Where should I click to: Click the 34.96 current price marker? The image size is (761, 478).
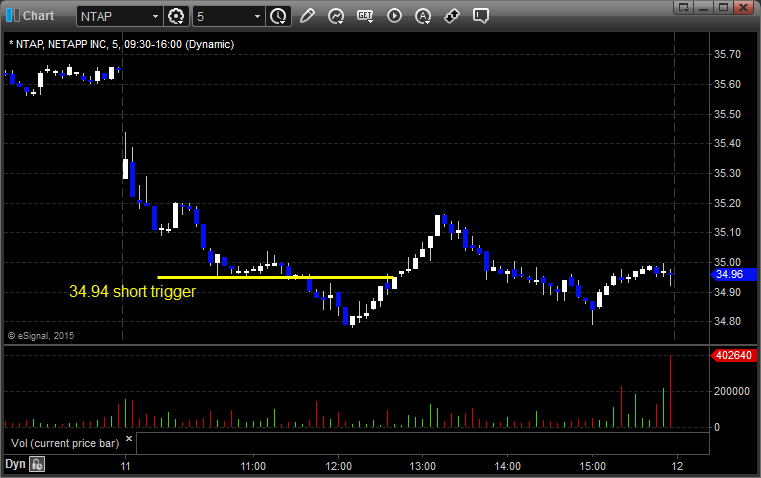tap(734, 274)
